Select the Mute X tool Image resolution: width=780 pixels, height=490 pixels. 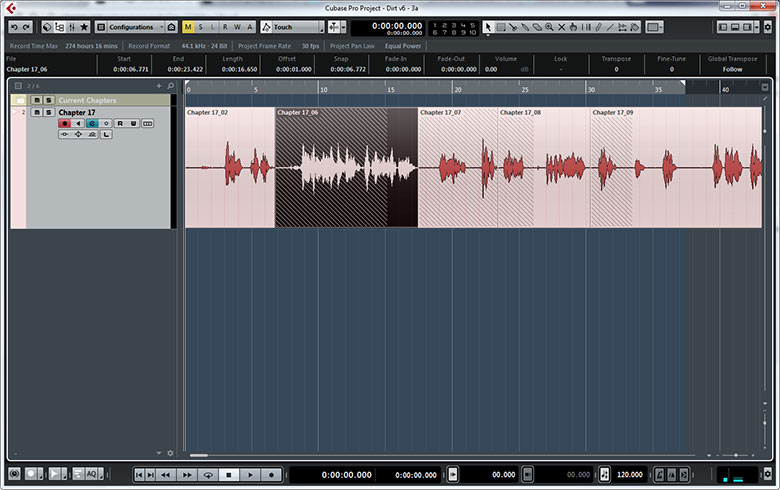[x=562, y=27]
